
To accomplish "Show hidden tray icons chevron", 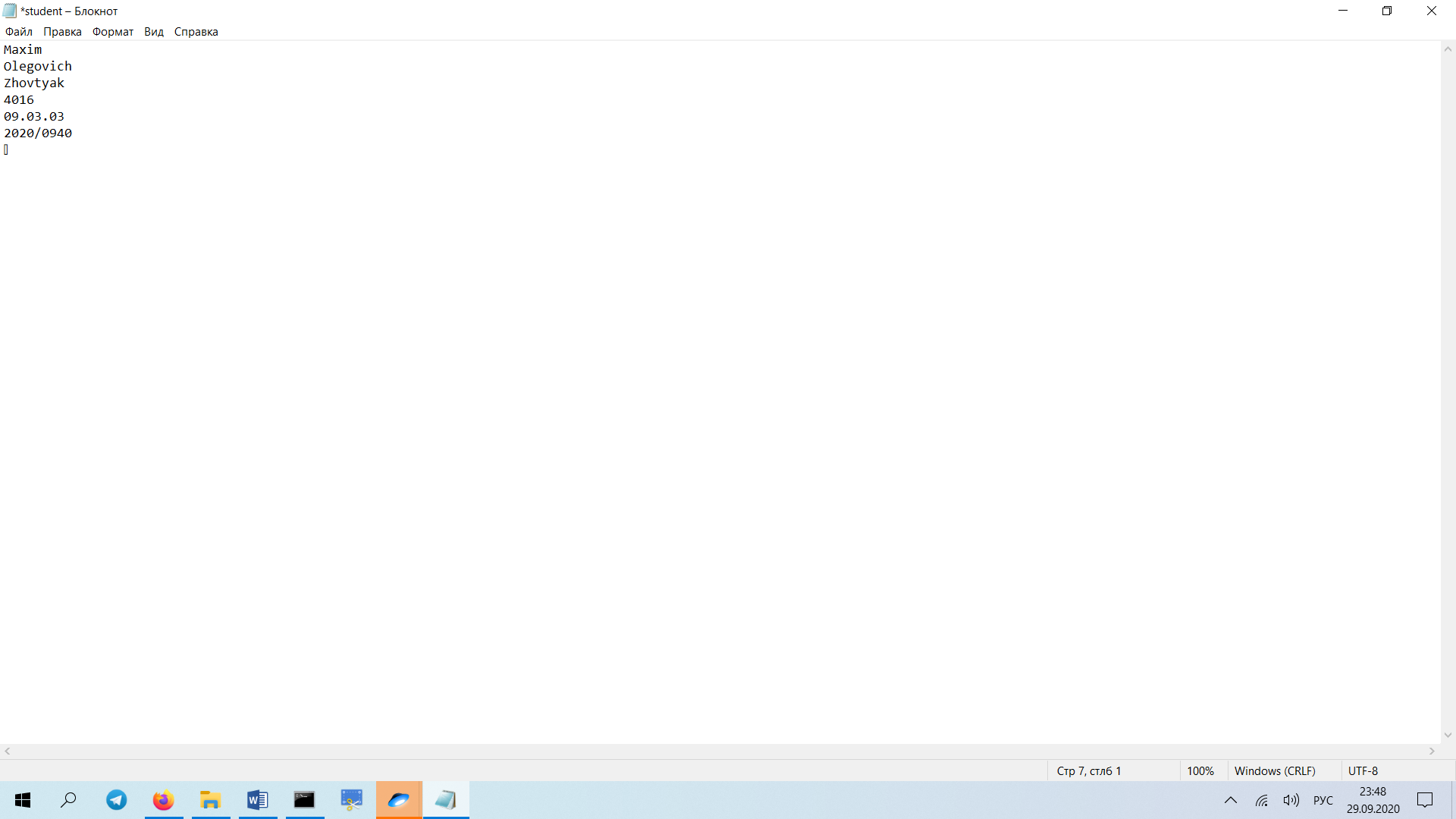I will click(1231, 800).
